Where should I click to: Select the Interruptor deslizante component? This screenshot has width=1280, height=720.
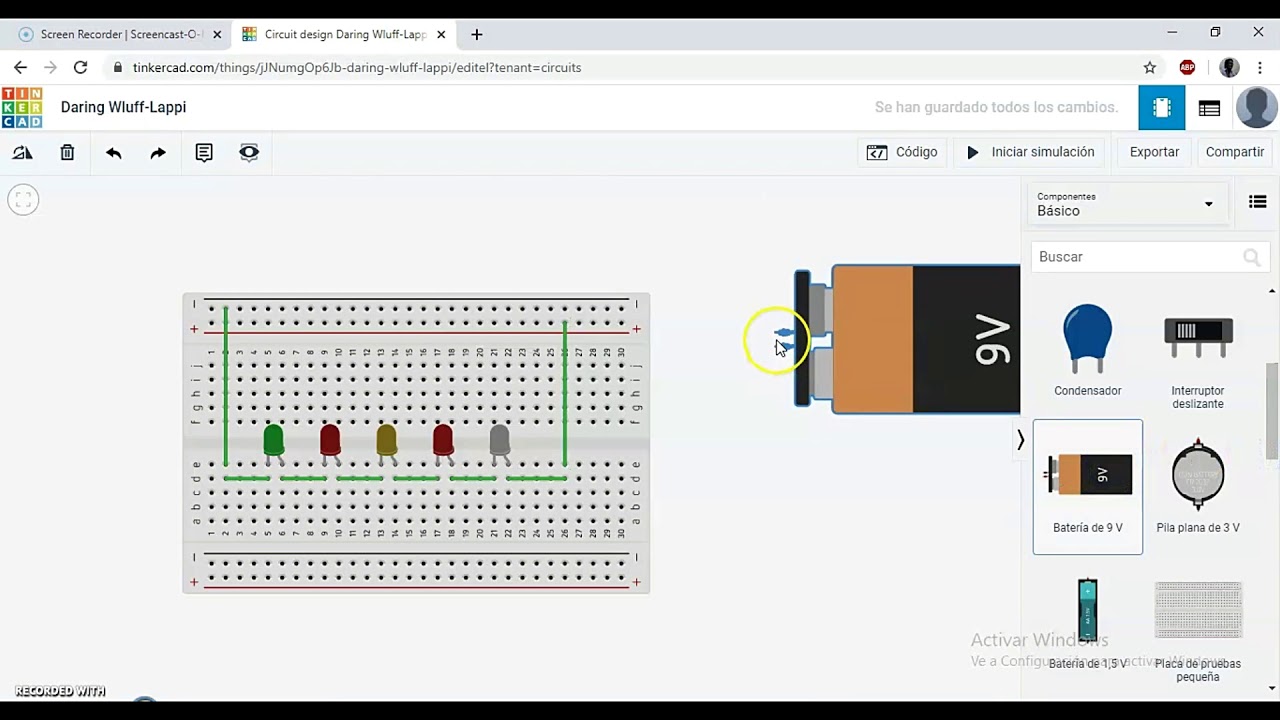[1198, 356]
